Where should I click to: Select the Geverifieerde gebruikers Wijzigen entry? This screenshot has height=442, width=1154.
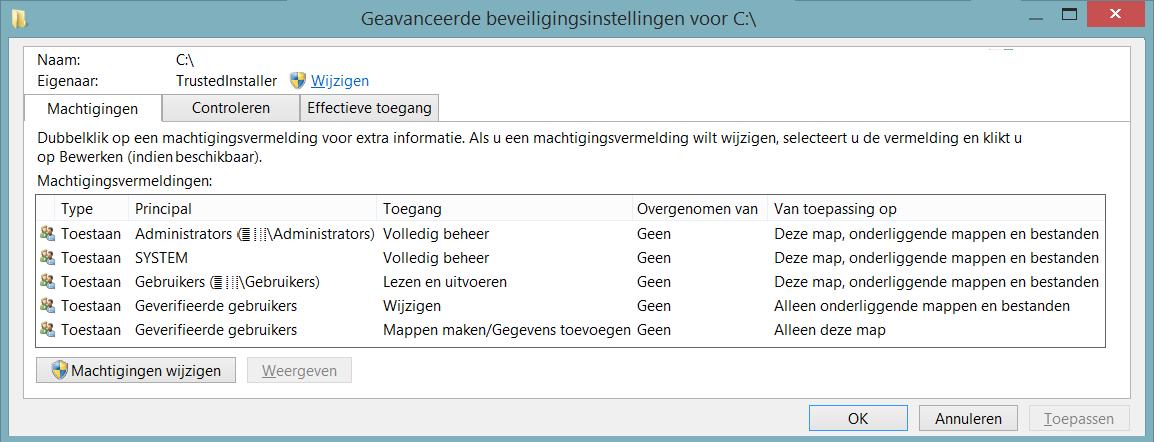click(215, 306)
